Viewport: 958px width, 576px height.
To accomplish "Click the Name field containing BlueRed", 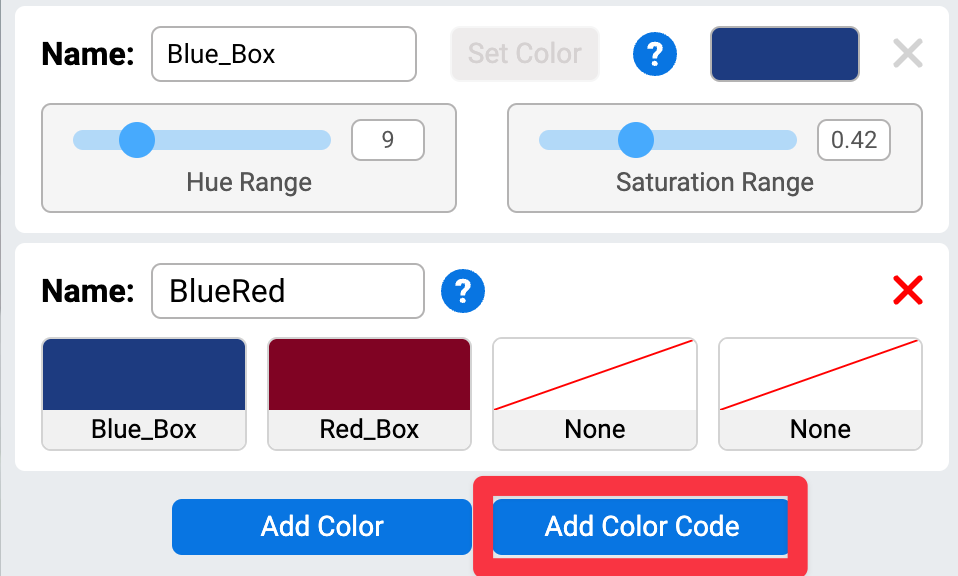I will pyautogui.click(x=287, y=291).
